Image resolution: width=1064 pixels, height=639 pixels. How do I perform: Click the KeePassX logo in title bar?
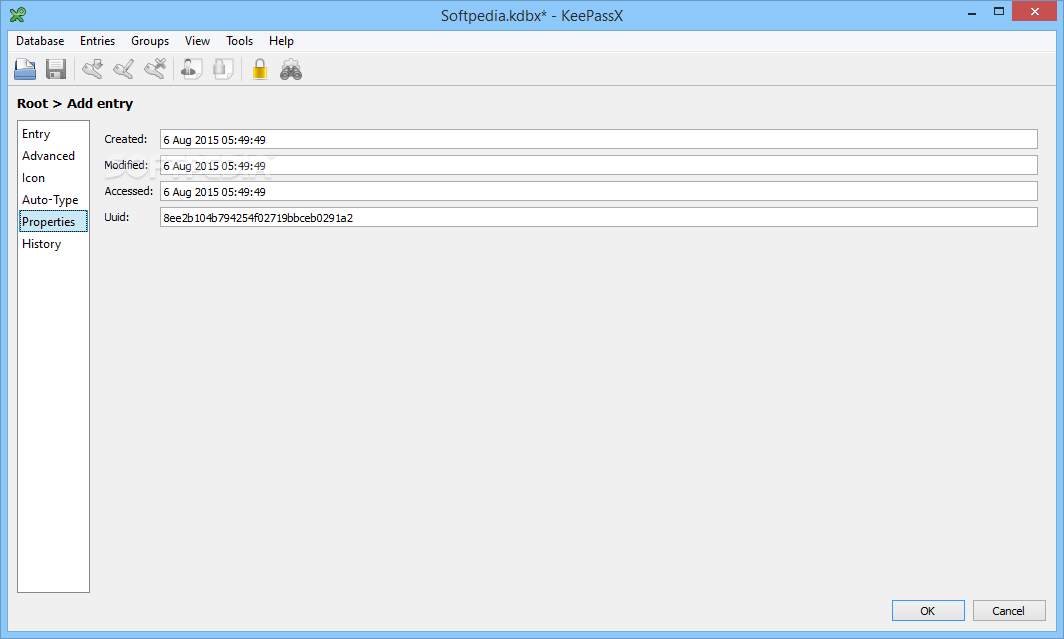coord(18,14)
